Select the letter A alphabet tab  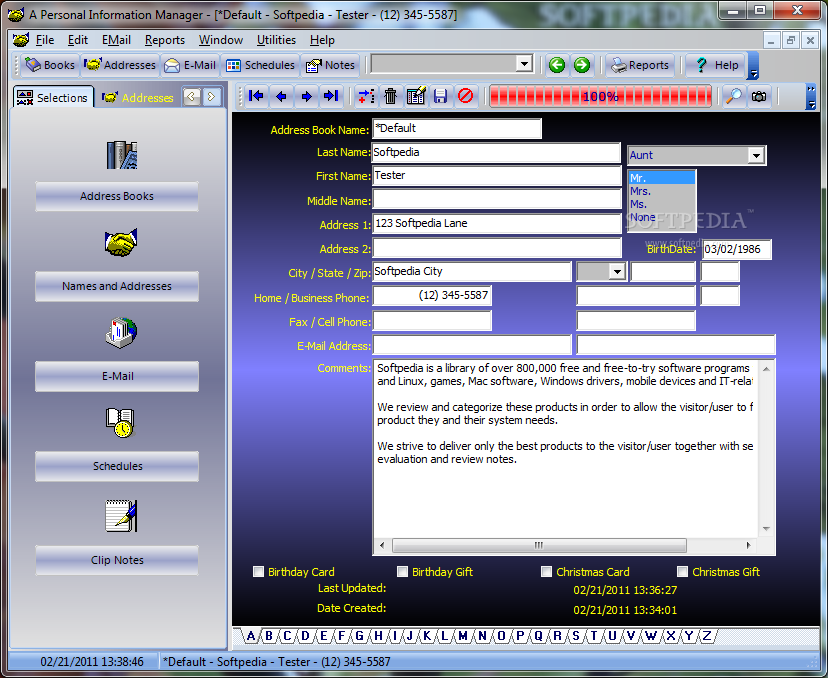coord(251,636)
